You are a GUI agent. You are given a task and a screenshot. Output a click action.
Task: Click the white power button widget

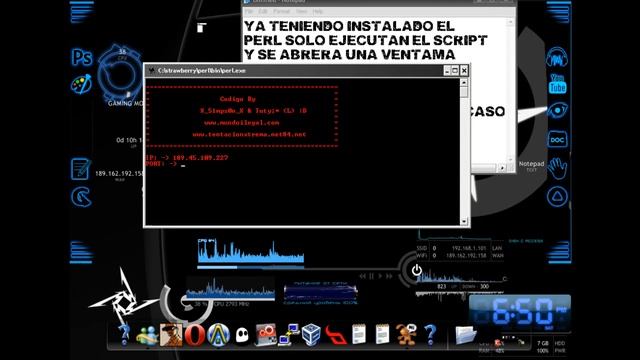coord(416,270)
